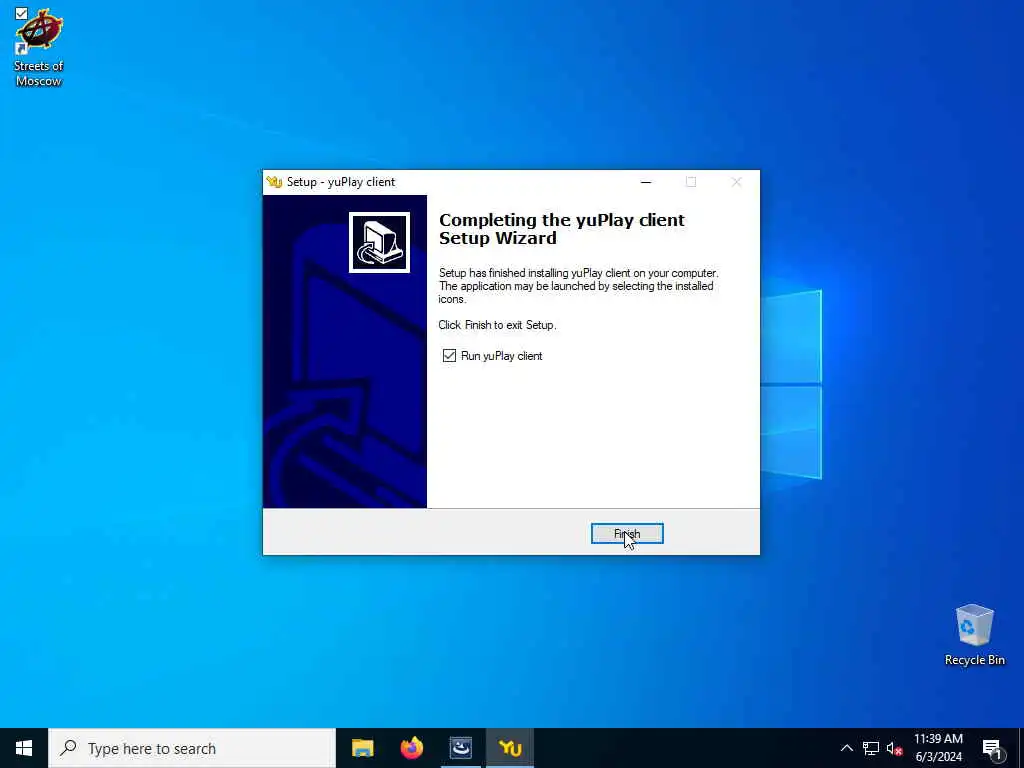This screenshot has height=768, width=1024.
Task: Click the installer computer image in wizard
Action: click(379, 242)
